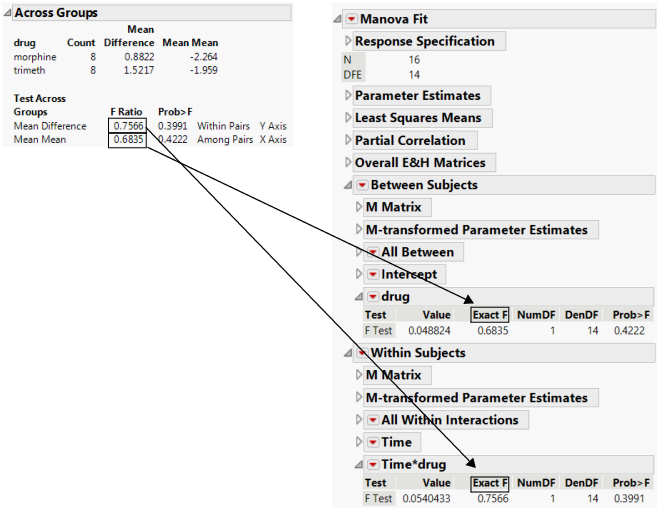Click Prob>F 0.3991 in Time*drug table
Viewport: 659px width, 510px height.
coord(629,499)
